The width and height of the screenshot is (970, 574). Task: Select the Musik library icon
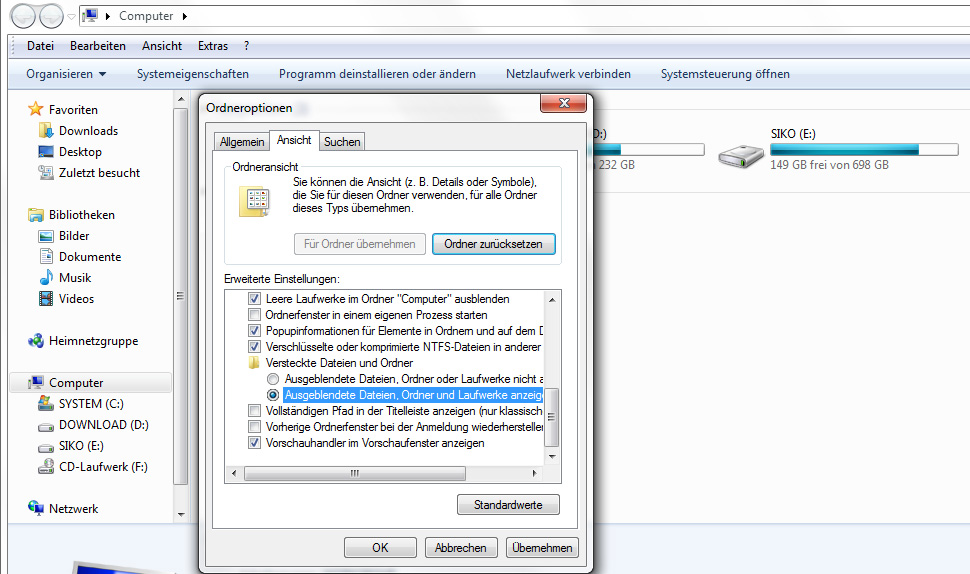(x=45, y=278)
